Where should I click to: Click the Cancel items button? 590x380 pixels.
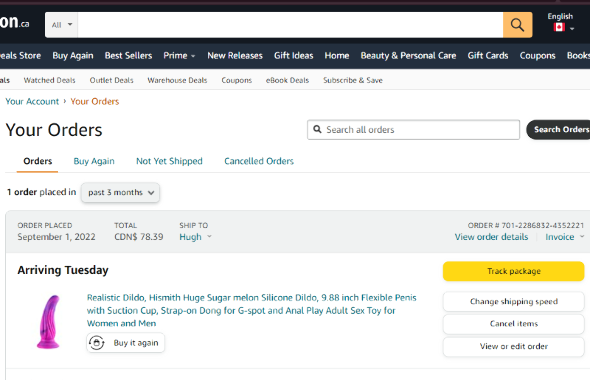click(514, 324)
